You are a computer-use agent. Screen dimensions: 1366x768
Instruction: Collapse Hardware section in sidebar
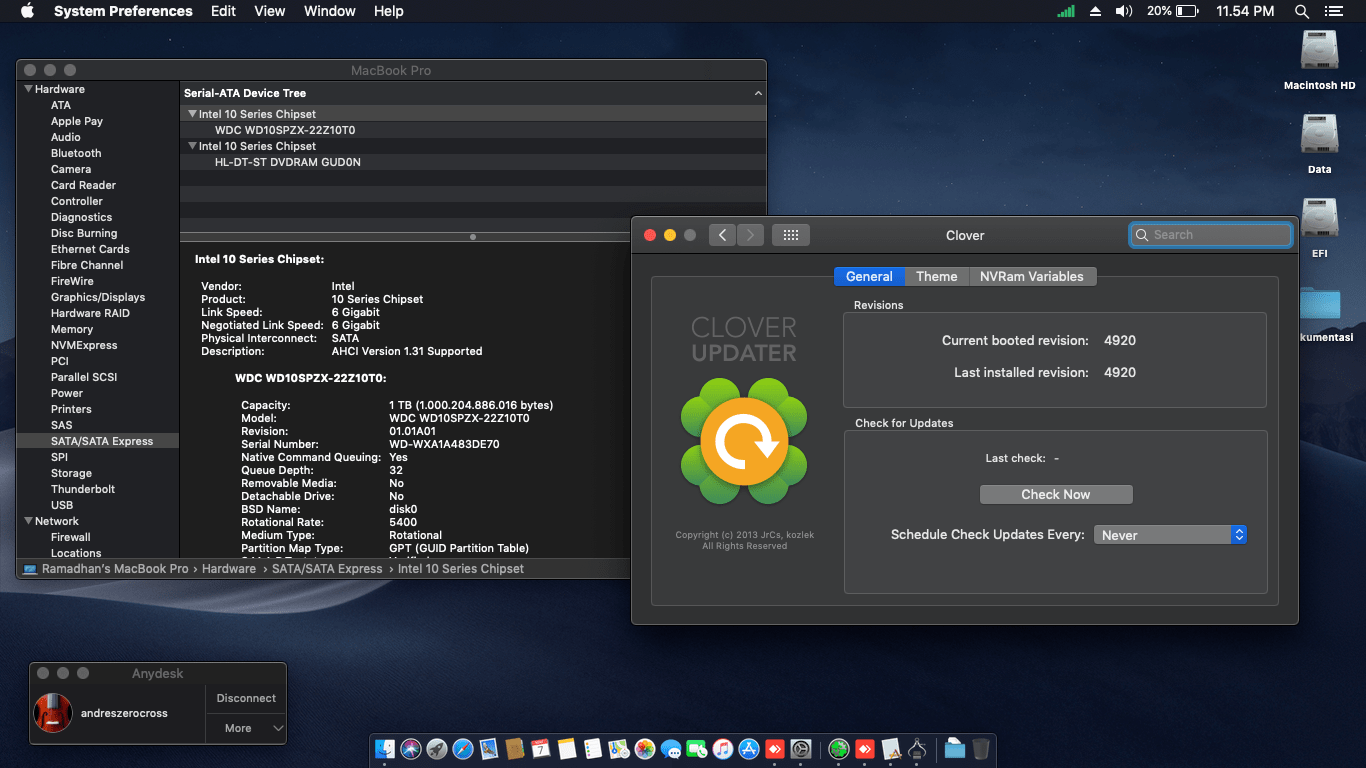pyautogui.click(x=29, y=89)
